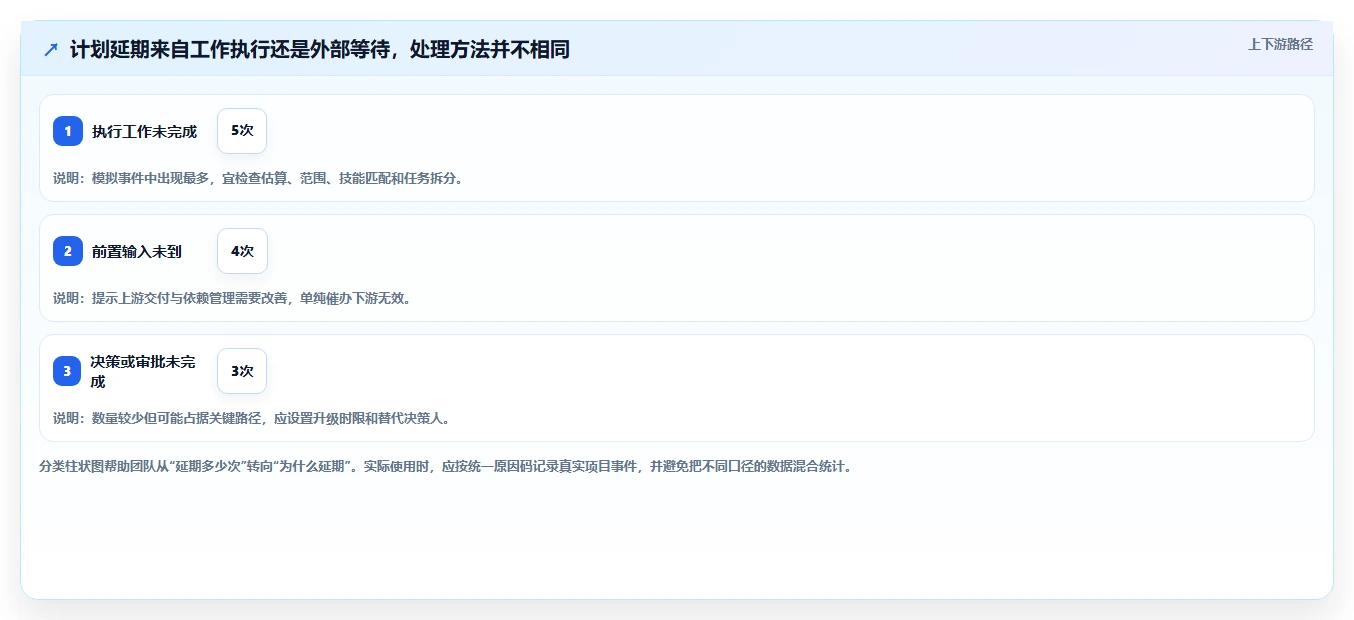
Task: Click the 4次 count chip
Action: click(x=242, y=251)
